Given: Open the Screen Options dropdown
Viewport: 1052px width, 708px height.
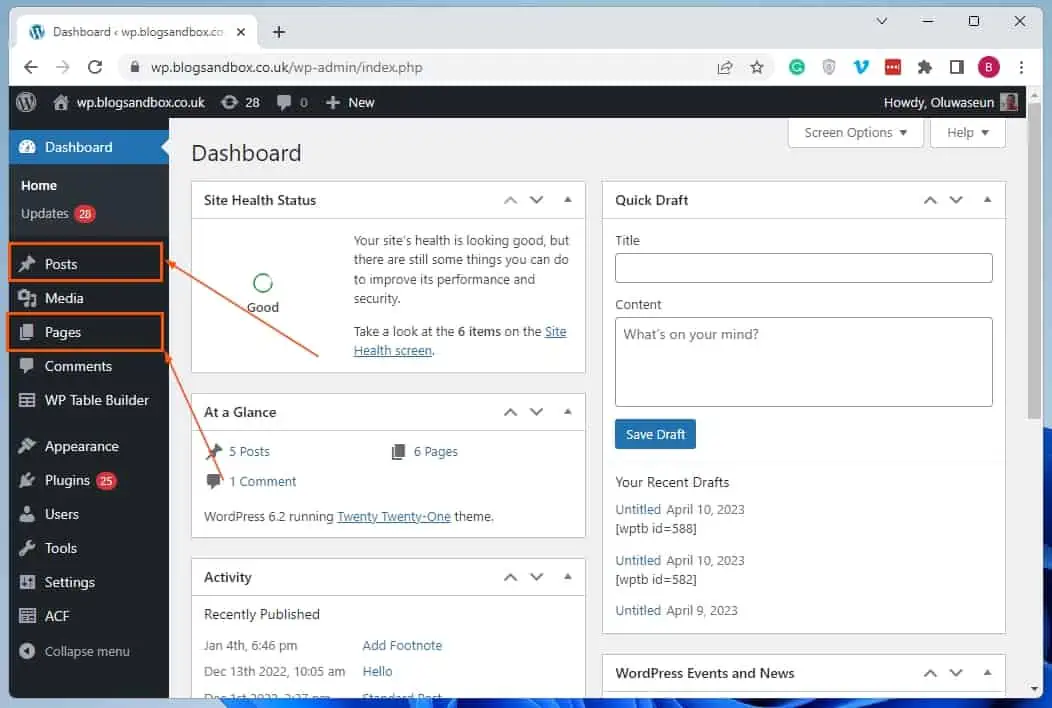Looking at the screenshot, I should coord(855,133).
